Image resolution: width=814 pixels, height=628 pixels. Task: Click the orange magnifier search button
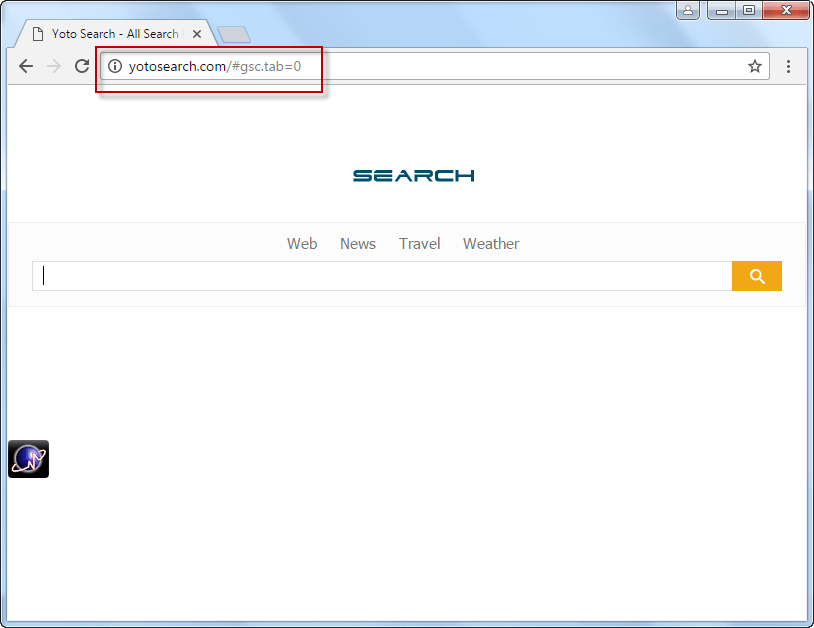(x=757, y=276)
